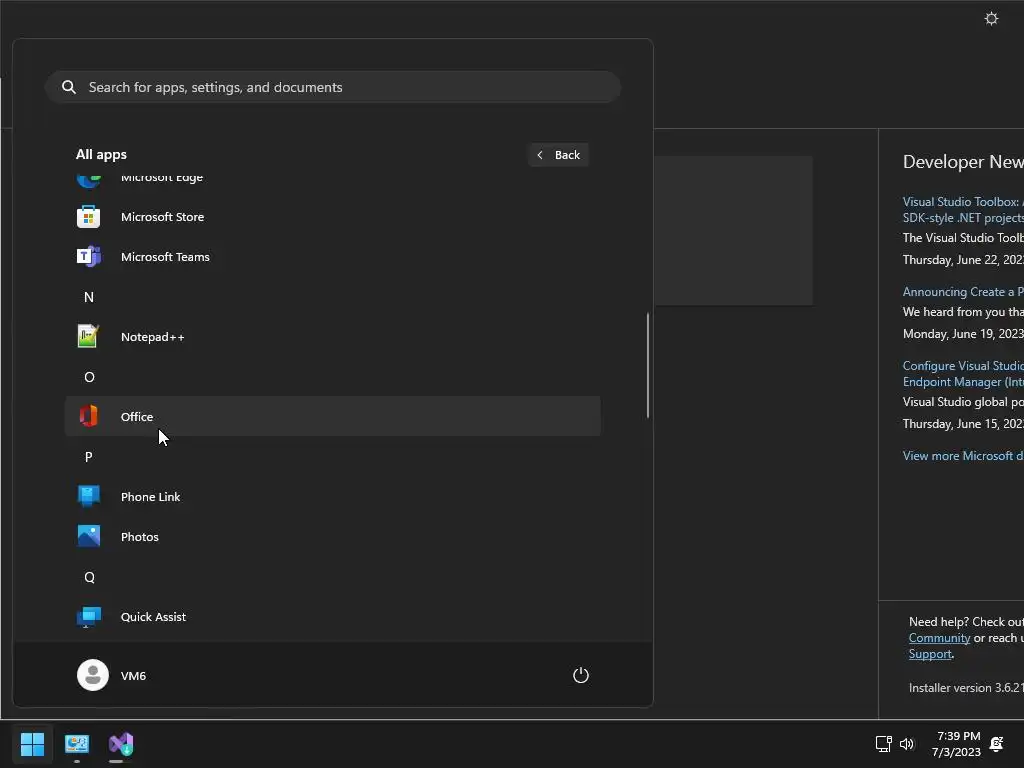Jump via letter Q header
This screenshot has width=1024, height=768.
click(89, 577)
